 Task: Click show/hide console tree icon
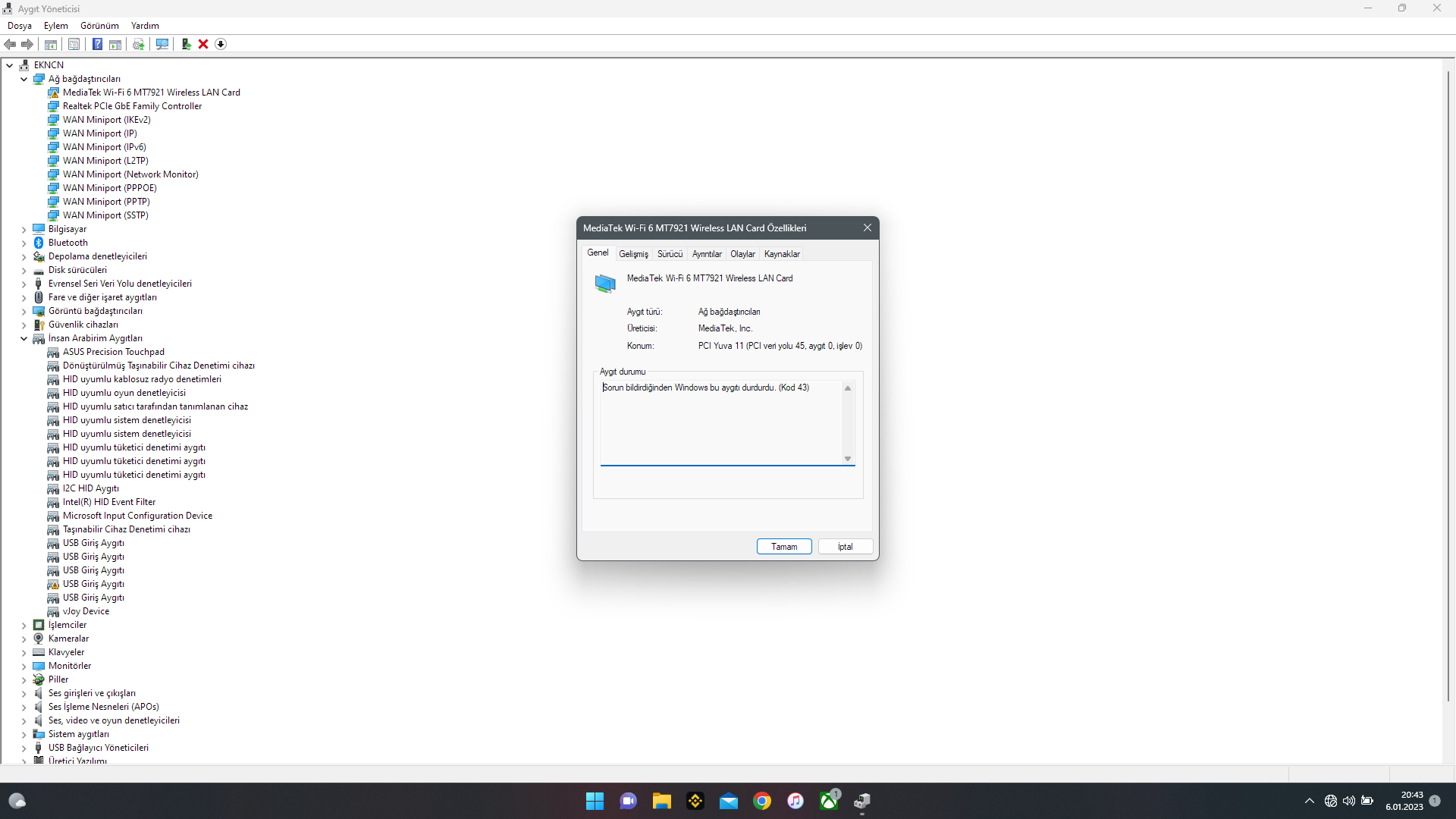click(x=51, y=44)
